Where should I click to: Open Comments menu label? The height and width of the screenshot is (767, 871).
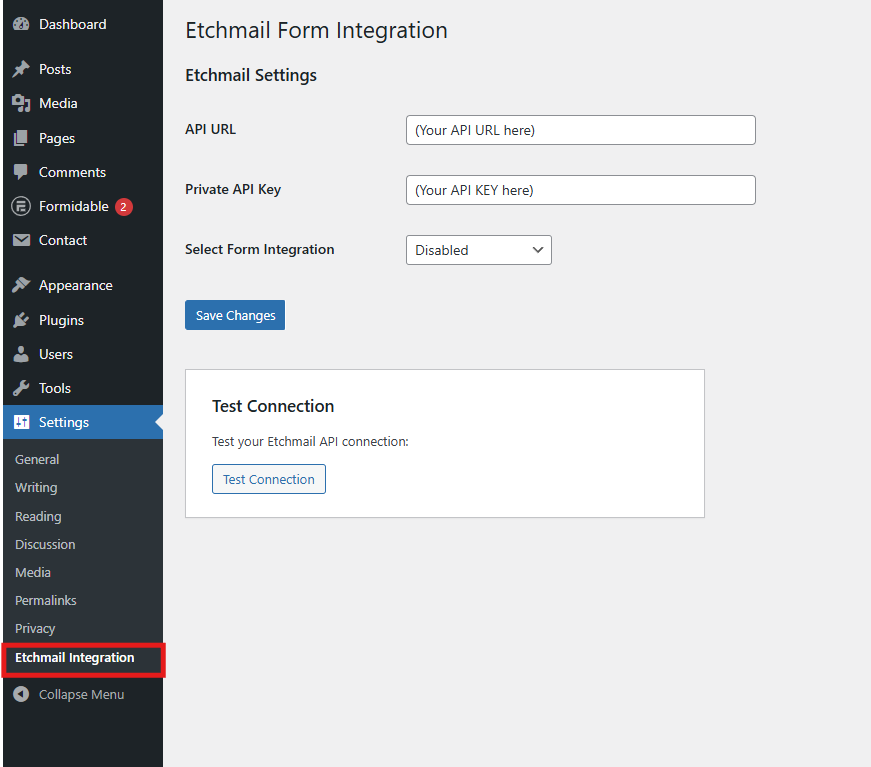tap(72, 172)
